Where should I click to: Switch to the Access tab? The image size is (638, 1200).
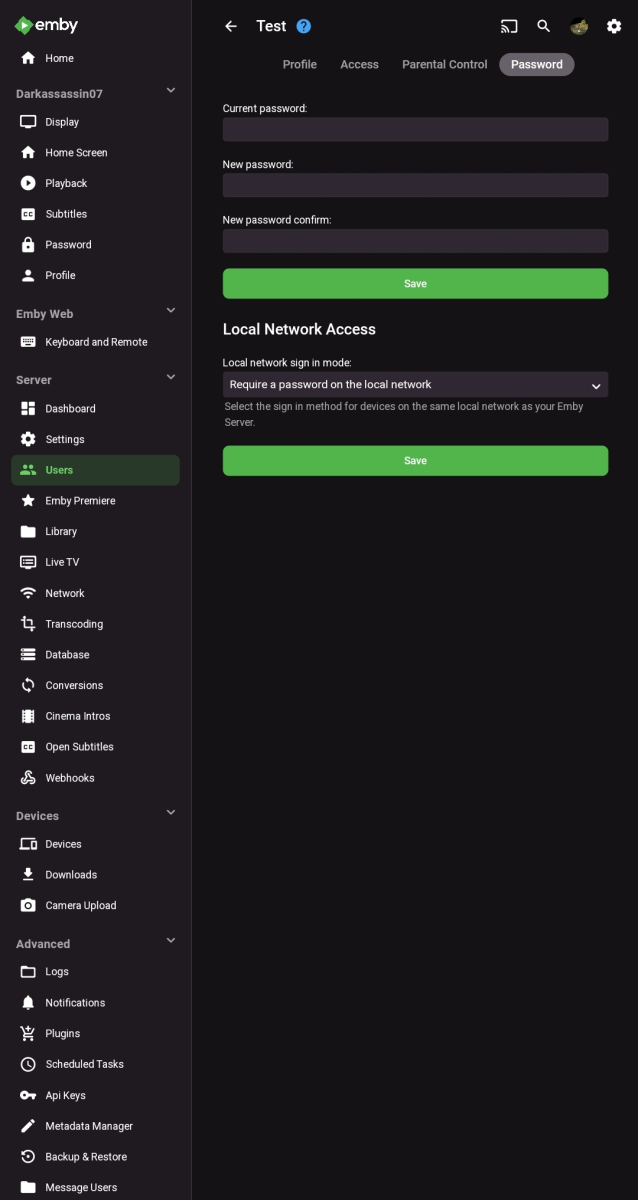point(359,64)
